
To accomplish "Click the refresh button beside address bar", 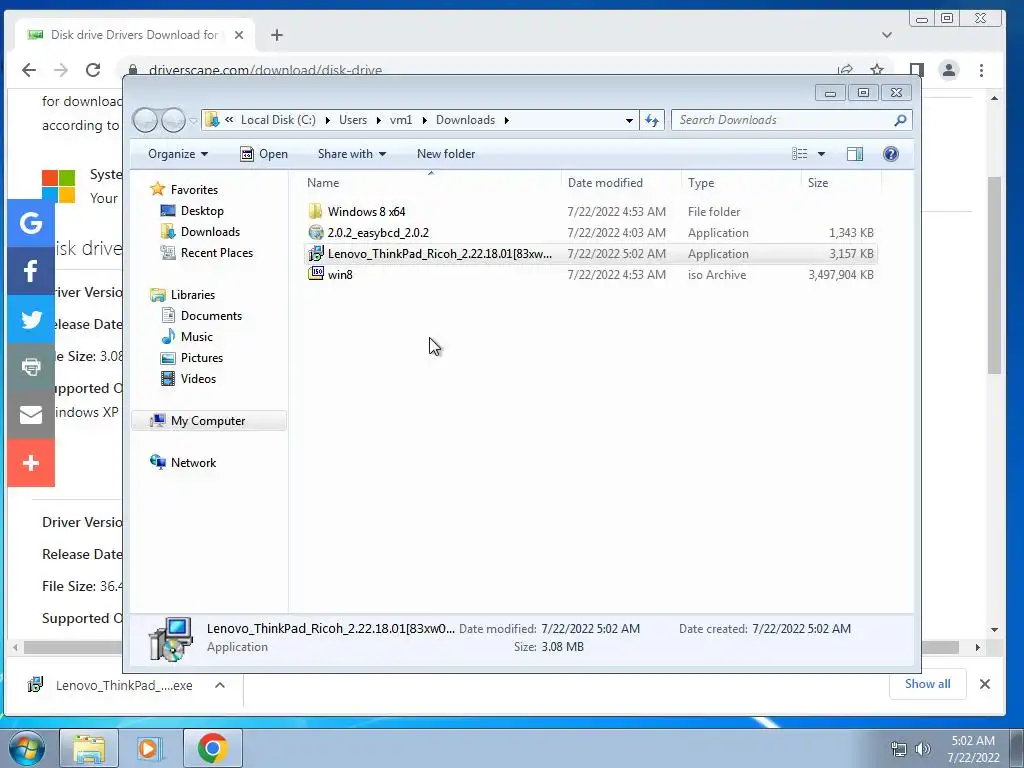I will pyautogui.click(x=652, y=120).
